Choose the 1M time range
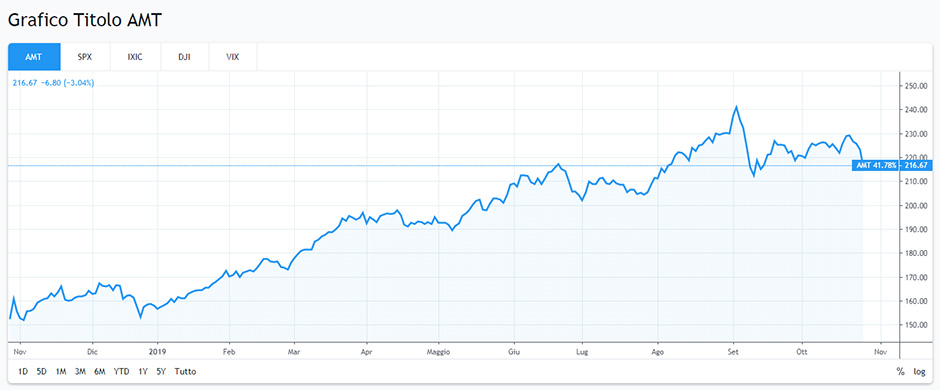The width and height of the screenshot is (940, 390). point(61,371)
